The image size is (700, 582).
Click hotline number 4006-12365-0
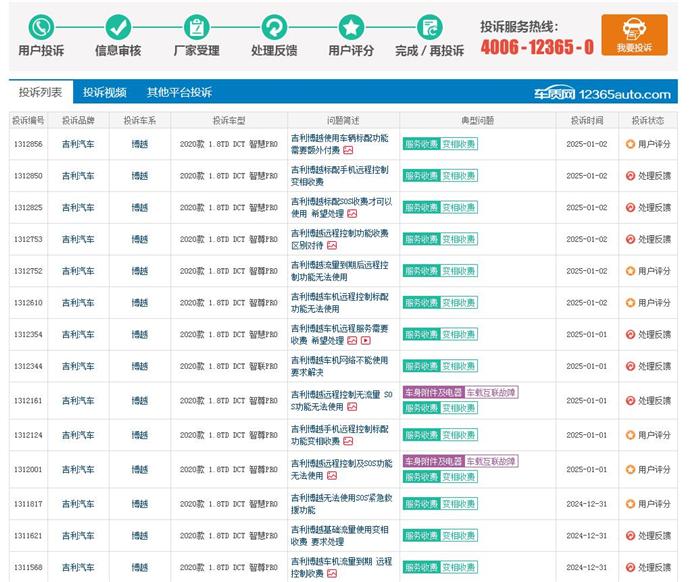pyautogui.click(x=537, y=47)
